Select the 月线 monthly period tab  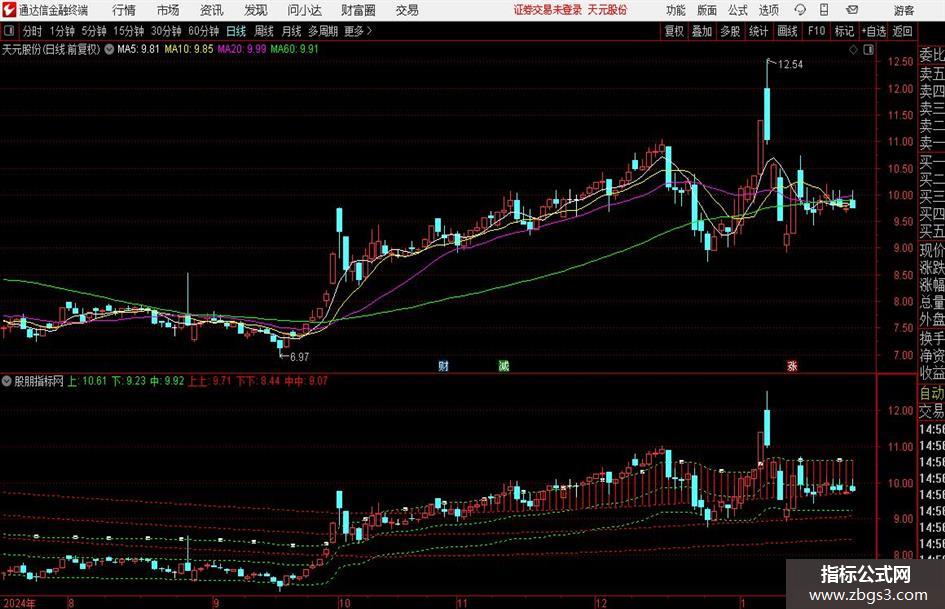[292, 31]
